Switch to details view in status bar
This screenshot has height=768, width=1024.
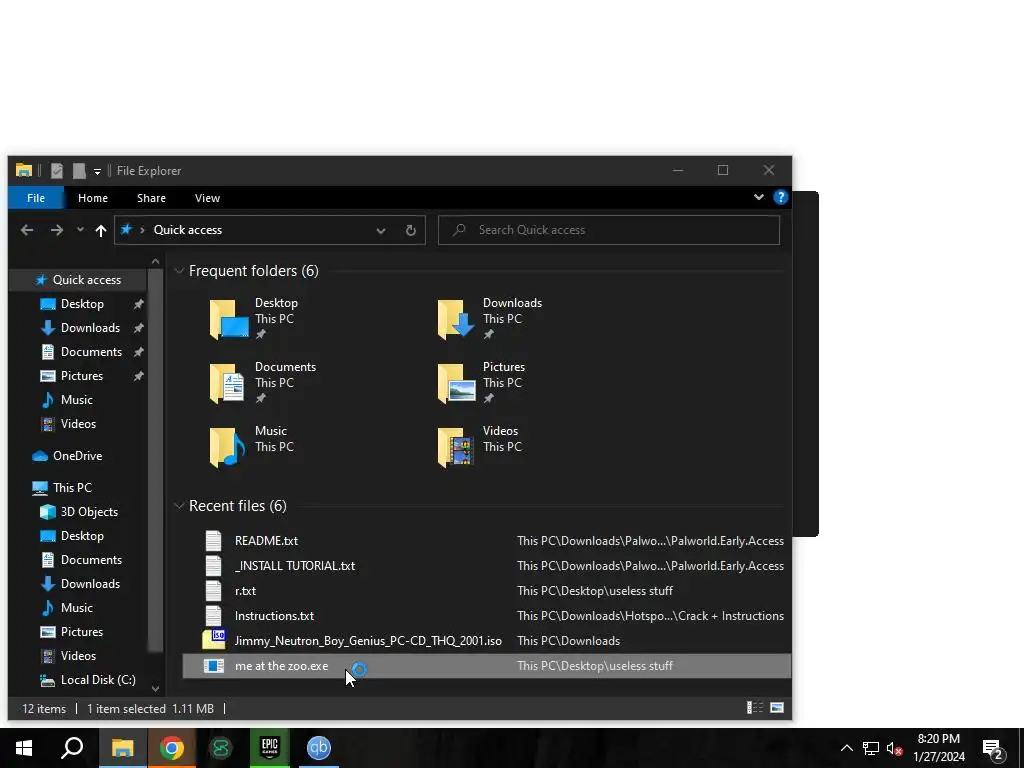coord(755,708)
